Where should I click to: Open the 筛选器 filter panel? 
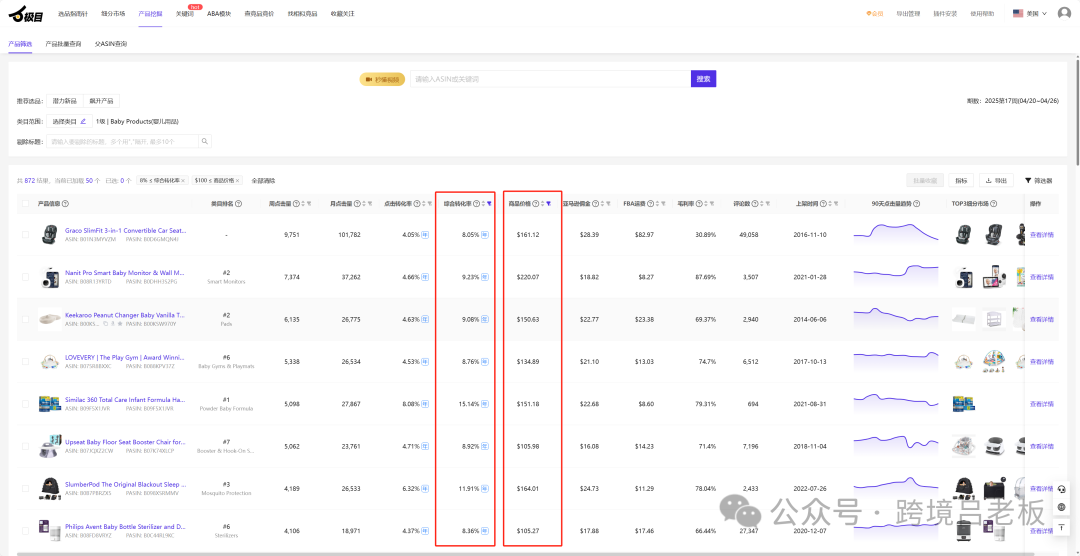(x=1038, y=180)
